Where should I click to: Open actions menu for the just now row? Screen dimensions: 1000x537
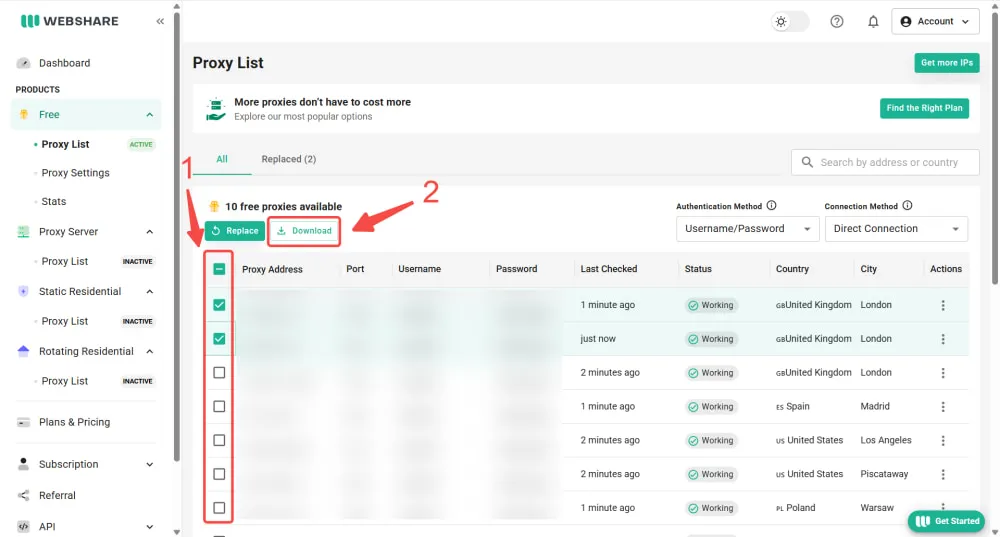pos(943,339)
